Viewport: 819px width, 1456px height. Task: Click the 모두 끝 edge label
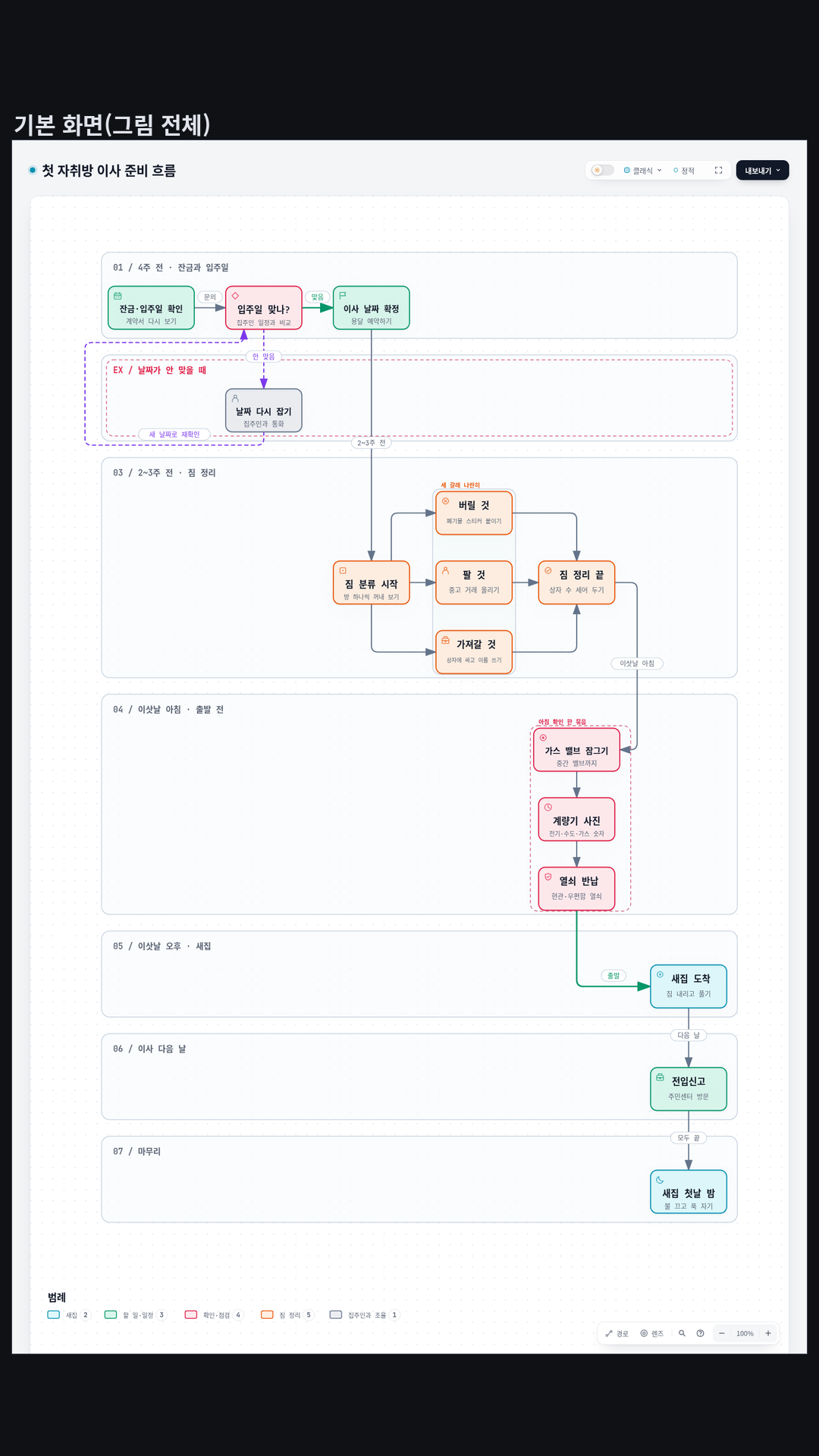689,1137
